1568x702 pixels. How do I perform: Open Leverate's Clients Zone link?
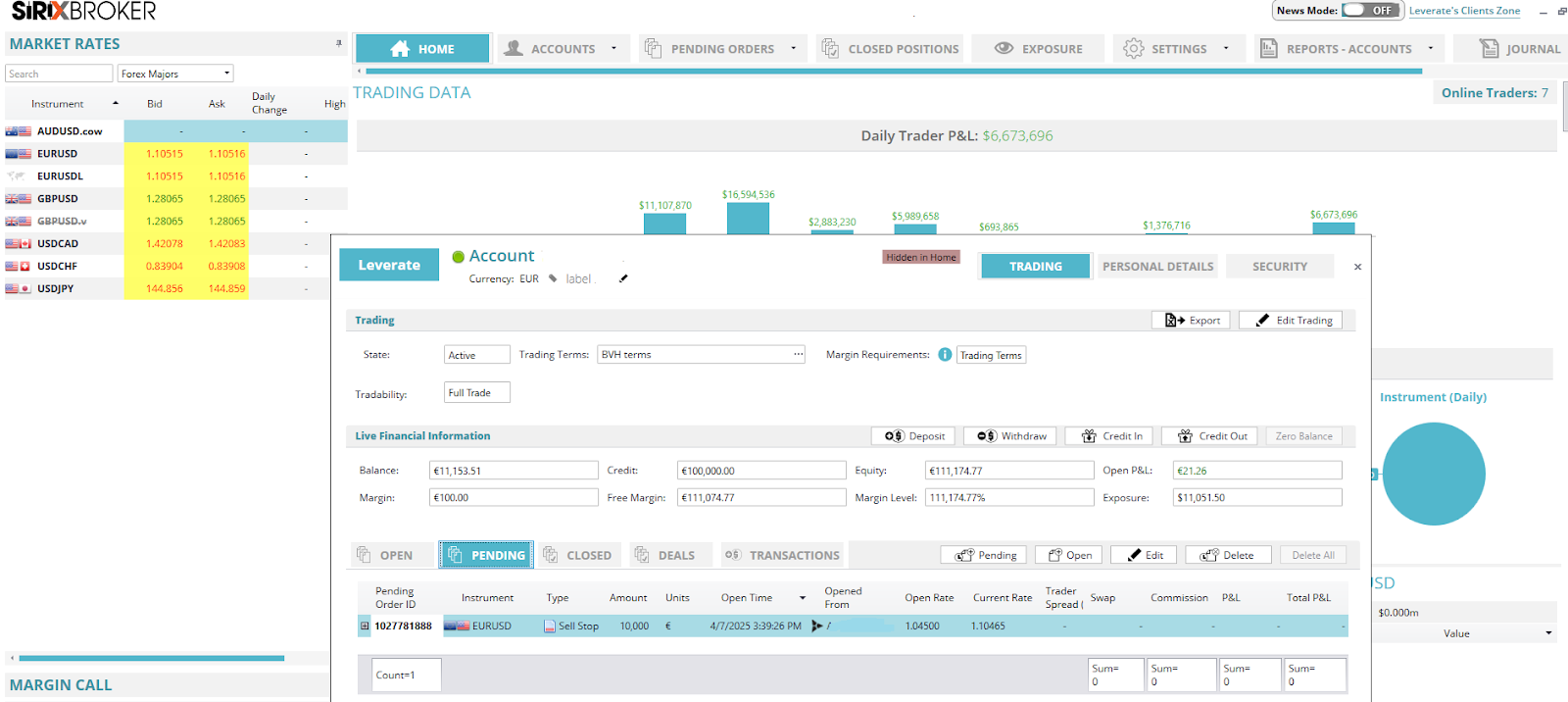tap(1464, 11)
